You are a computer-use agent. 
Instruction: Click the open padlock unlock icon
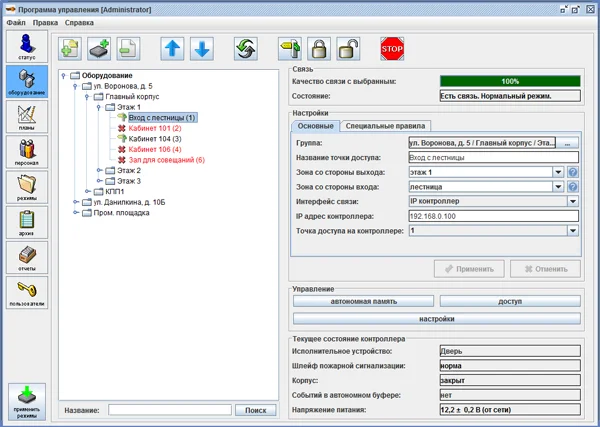[347, 48]
